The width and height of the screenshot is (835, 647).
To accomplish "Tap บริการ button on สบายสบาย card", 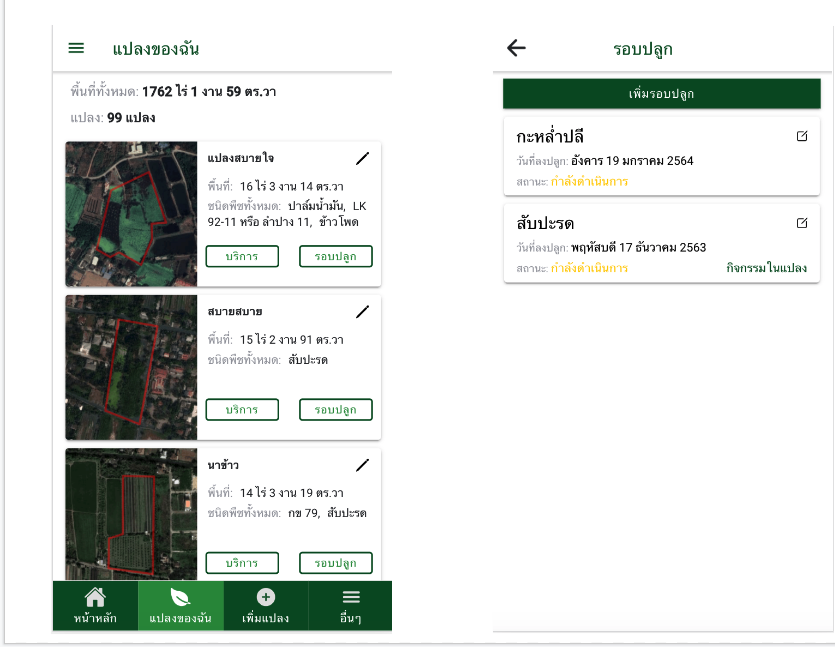I will point(242,410).
